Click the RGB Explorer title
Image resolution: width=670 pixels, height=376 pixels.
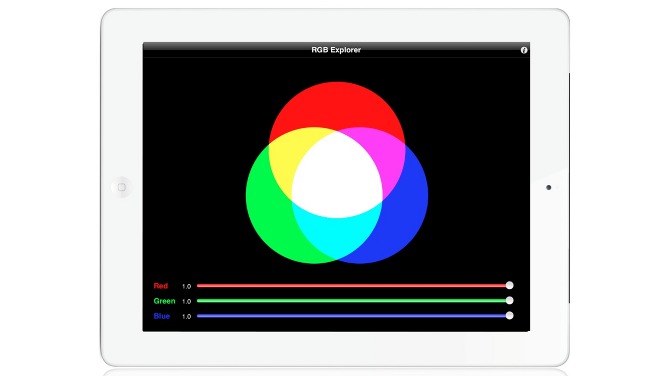click(x=336, y=50)
